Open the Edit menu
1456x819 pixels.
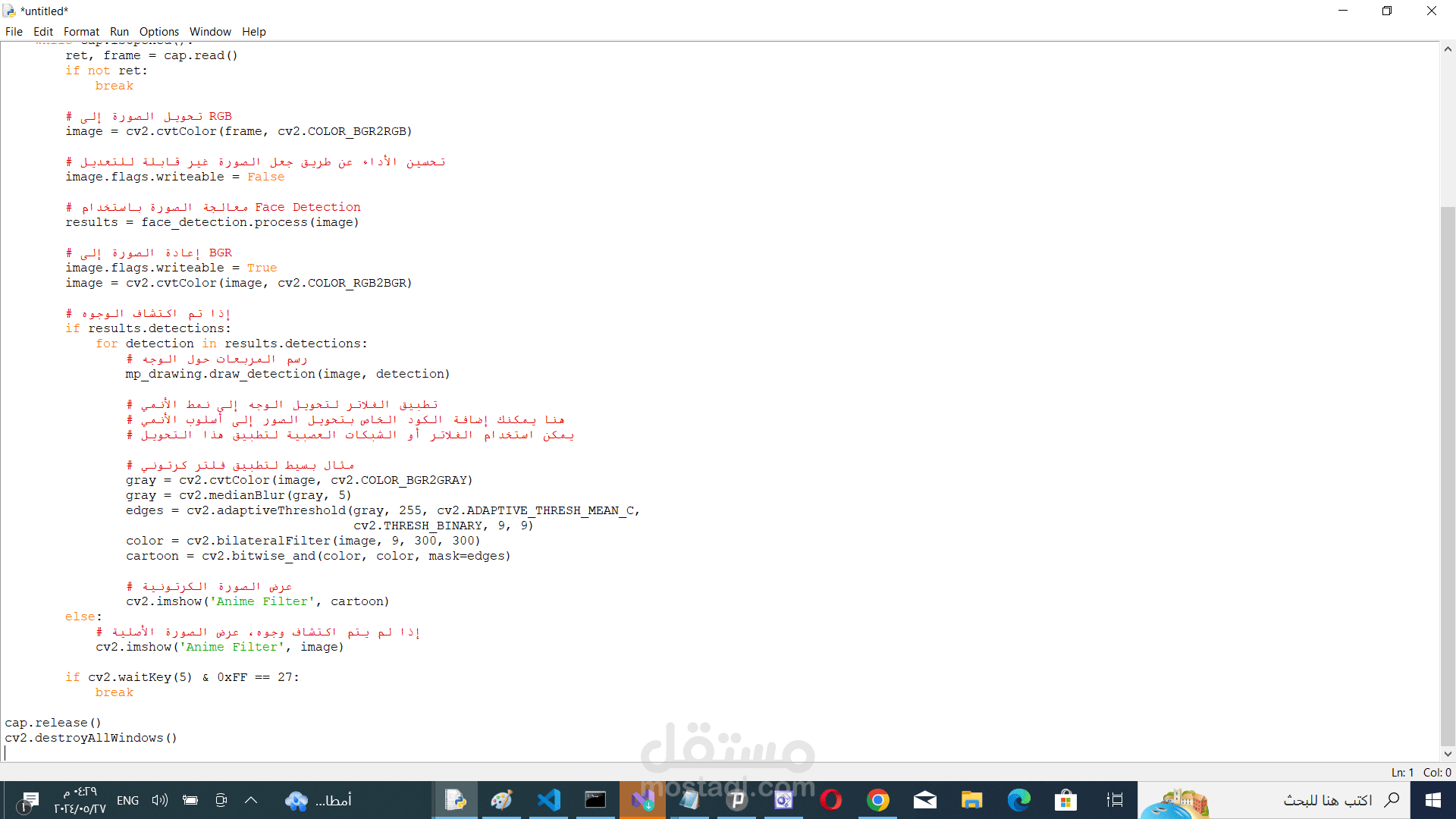(x=43, y=31)
